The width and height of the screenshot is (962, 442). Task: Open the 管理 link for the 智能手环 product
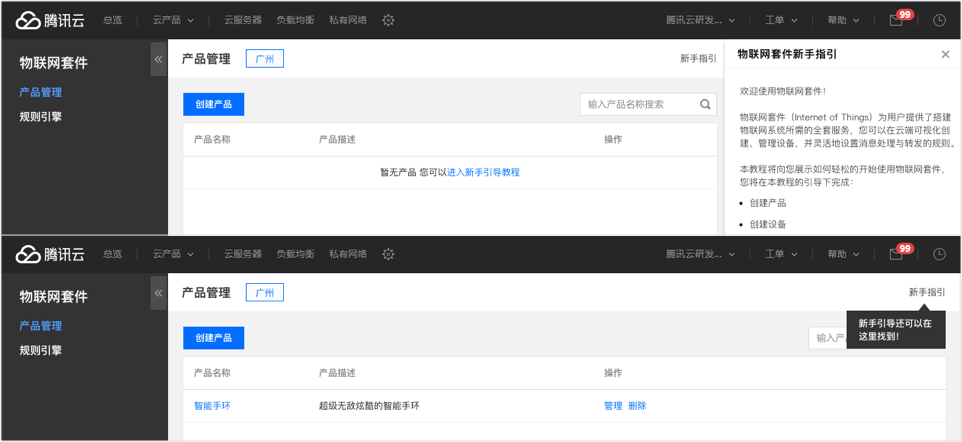(x=613, y=406)
